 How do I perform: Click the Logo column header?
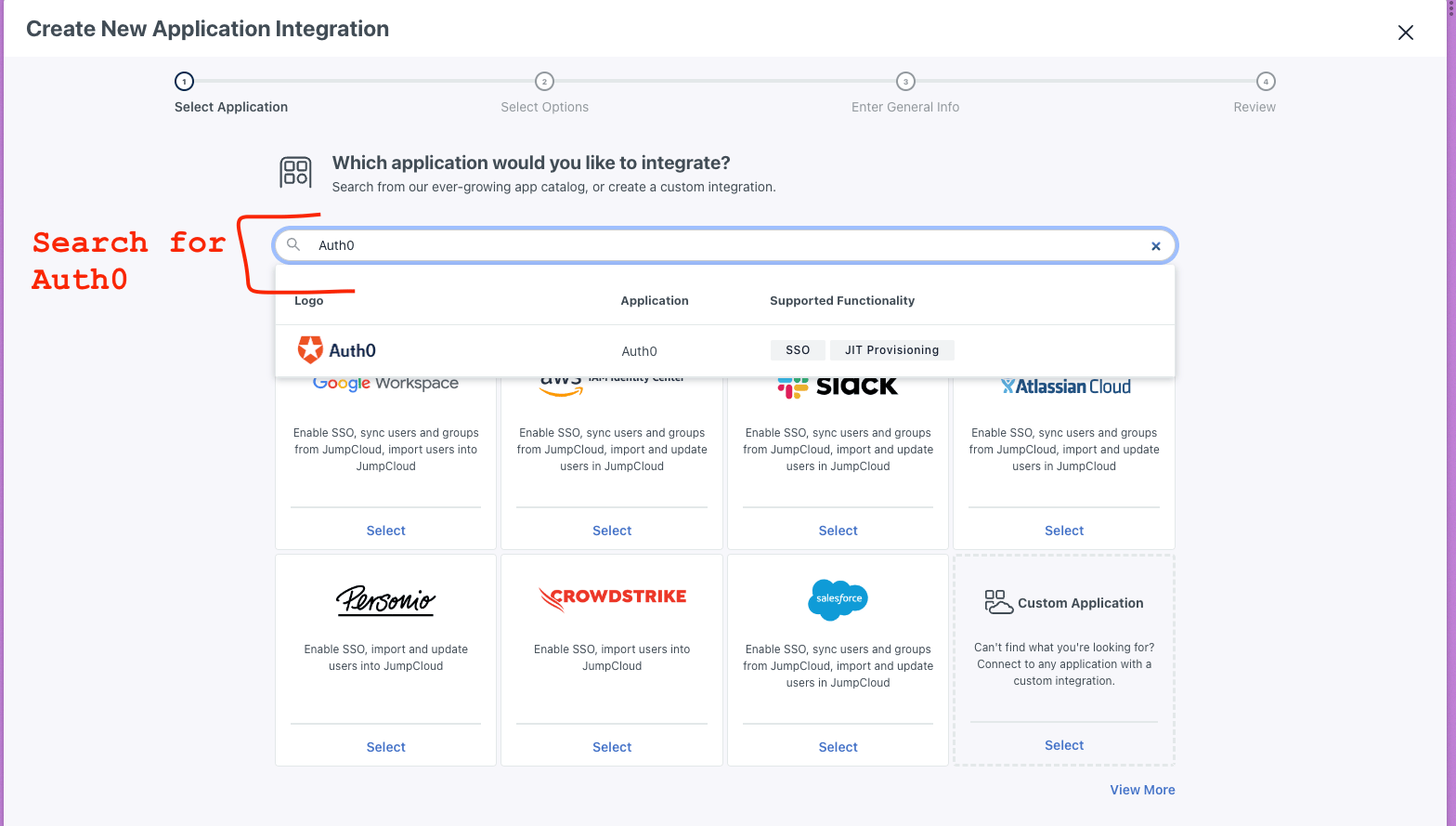(309, 301)
